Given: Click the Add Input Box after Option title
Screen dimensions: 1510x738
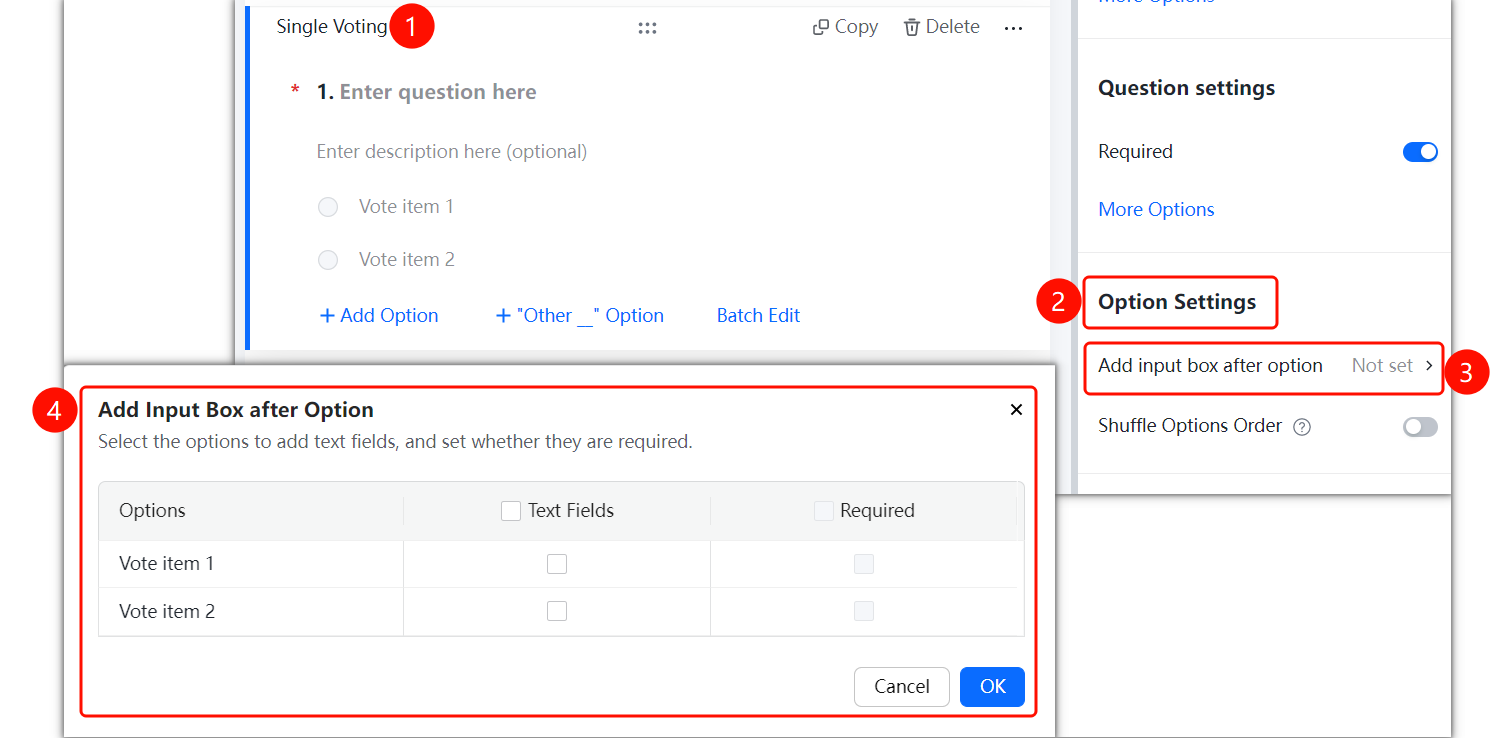Looking at the screenshot, I should (236, 410).
